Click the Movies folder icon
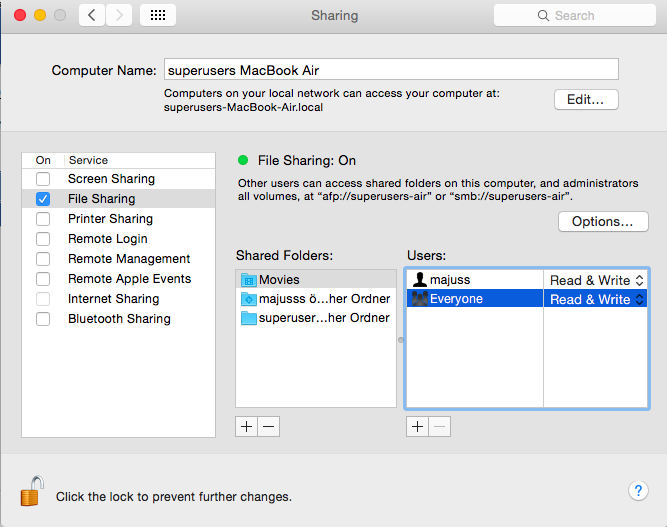 (x=249, y=280)
